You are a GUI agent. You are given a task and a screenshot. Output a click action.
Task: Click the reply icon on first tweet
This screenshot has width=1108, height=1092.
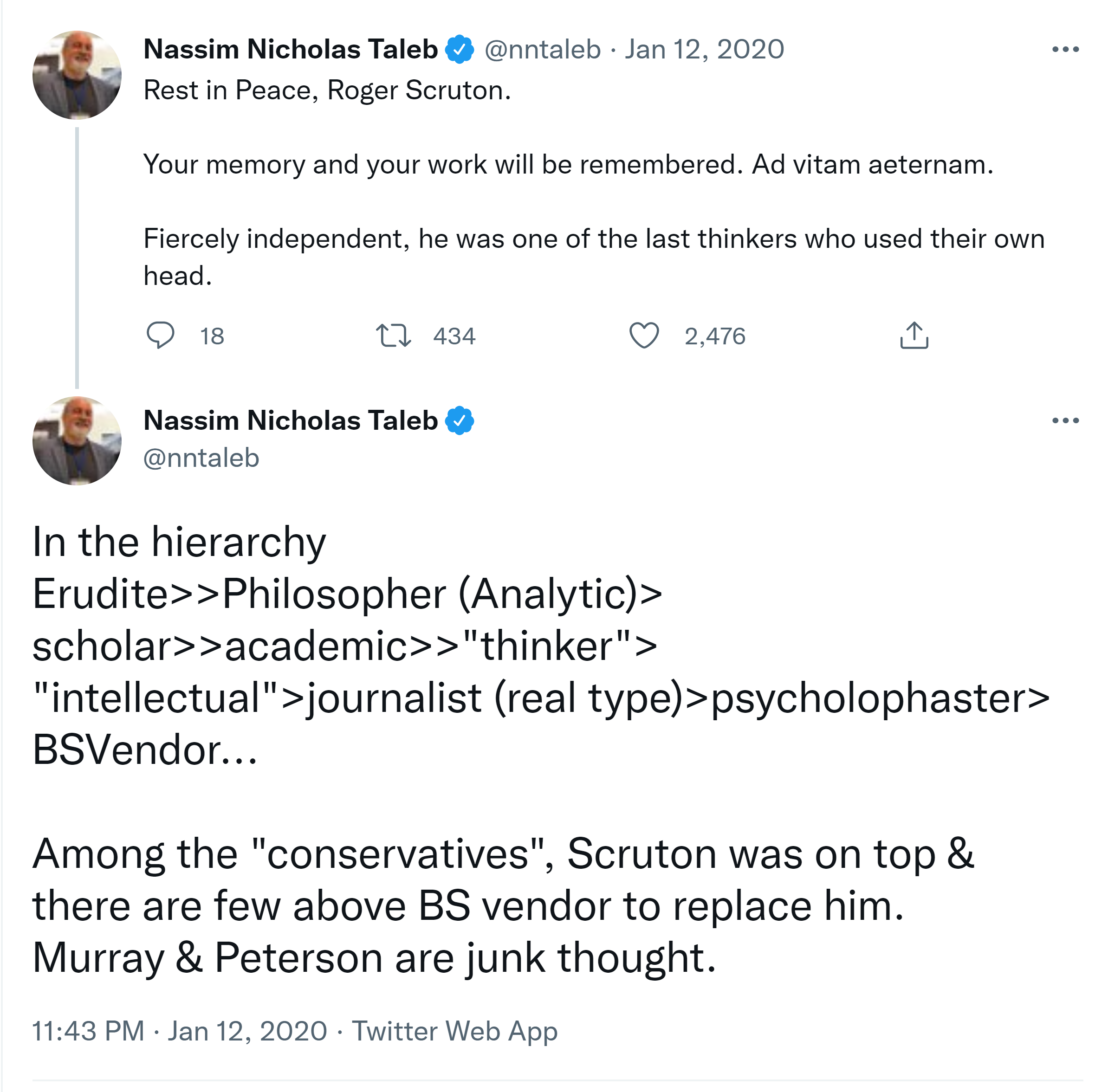(160, 335)
